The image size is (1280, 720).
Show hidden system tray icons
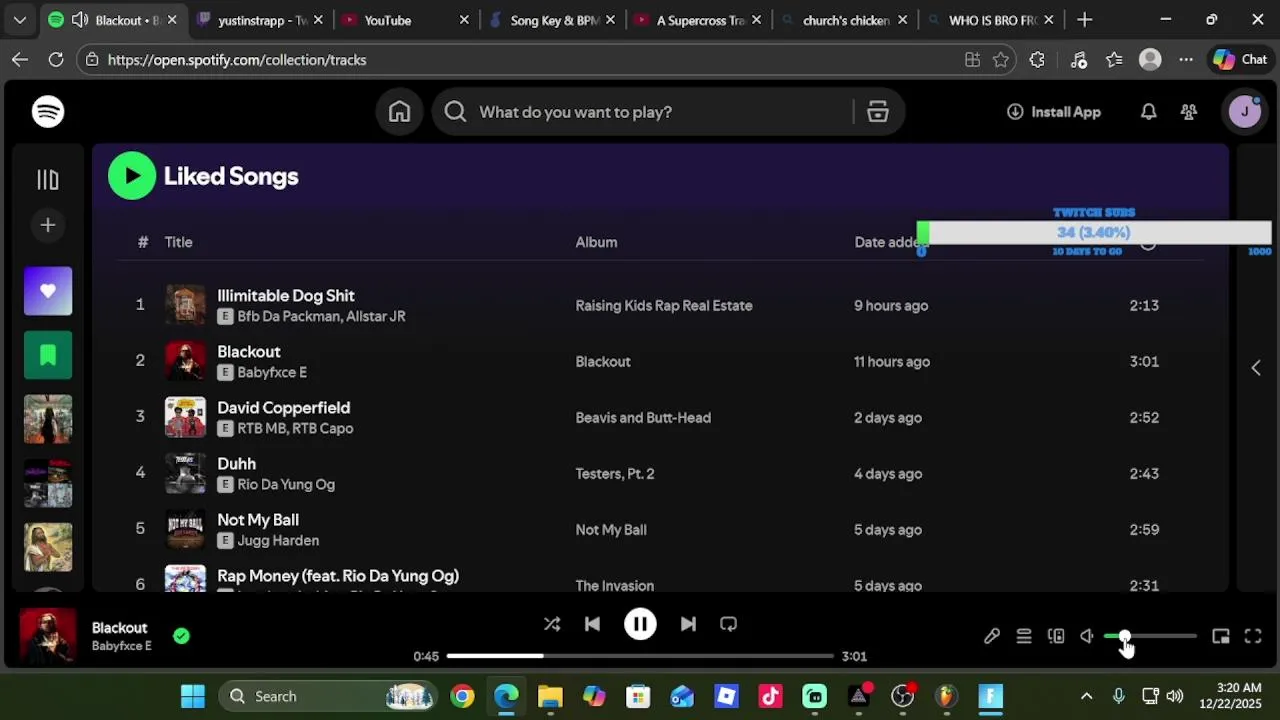coord(1086,696)
